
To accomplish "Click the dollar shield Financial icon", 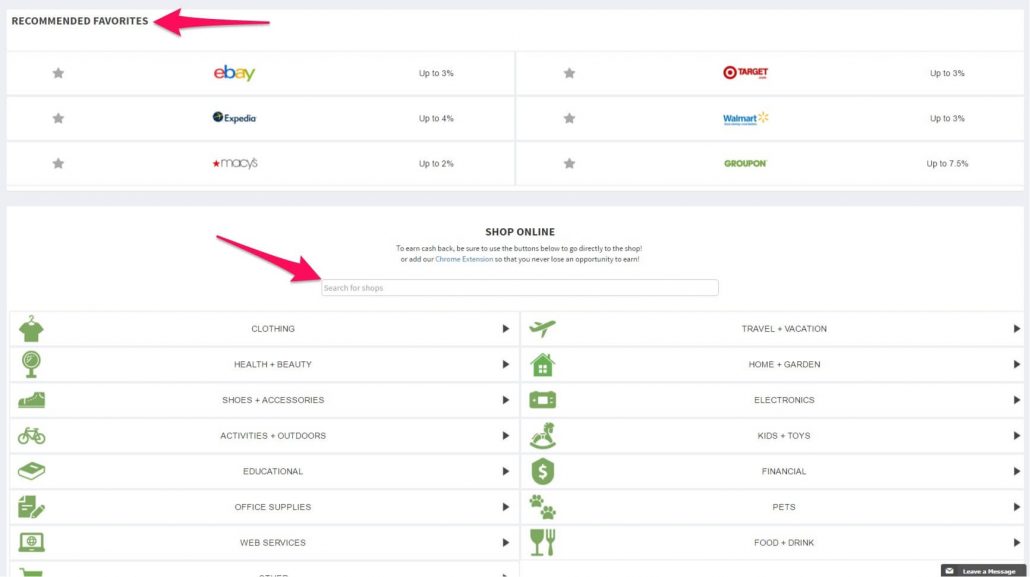I will [x=542, y=471].
